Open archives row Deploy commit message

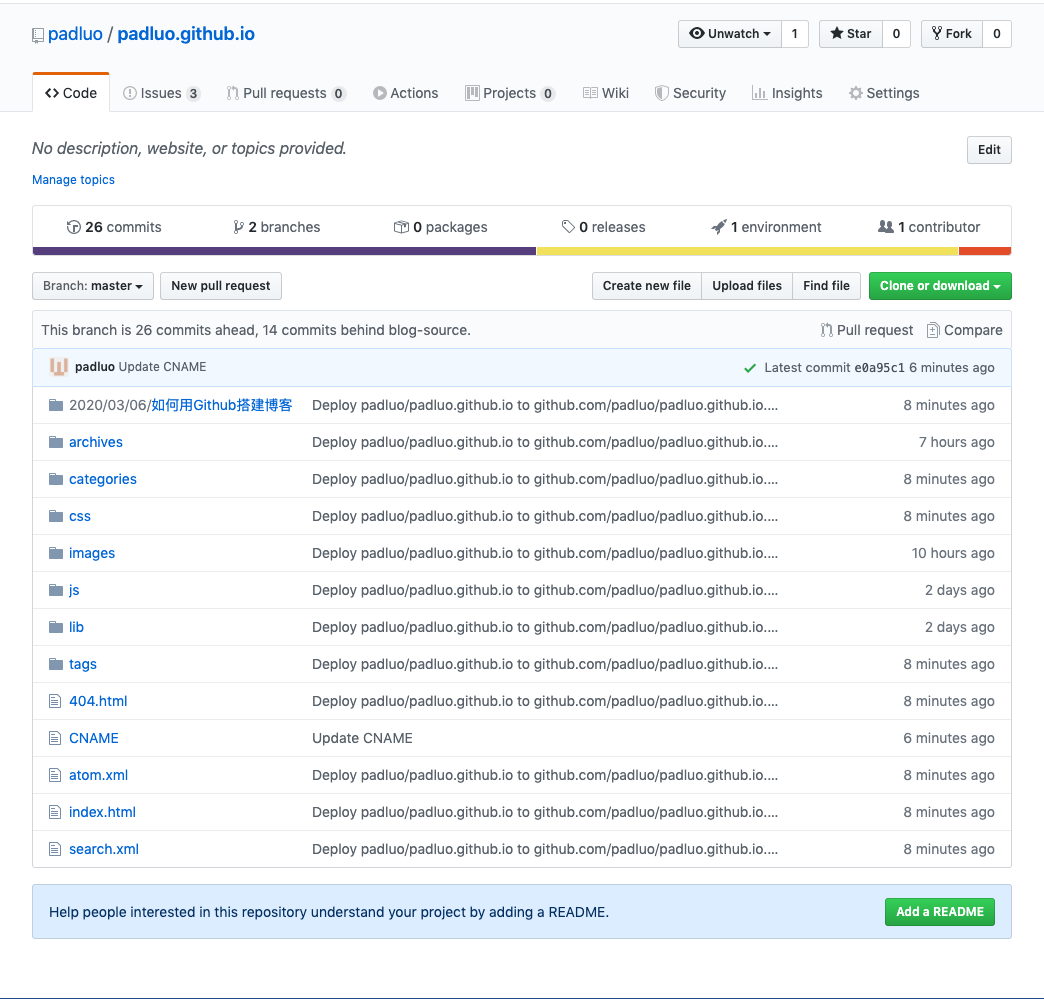545,442
